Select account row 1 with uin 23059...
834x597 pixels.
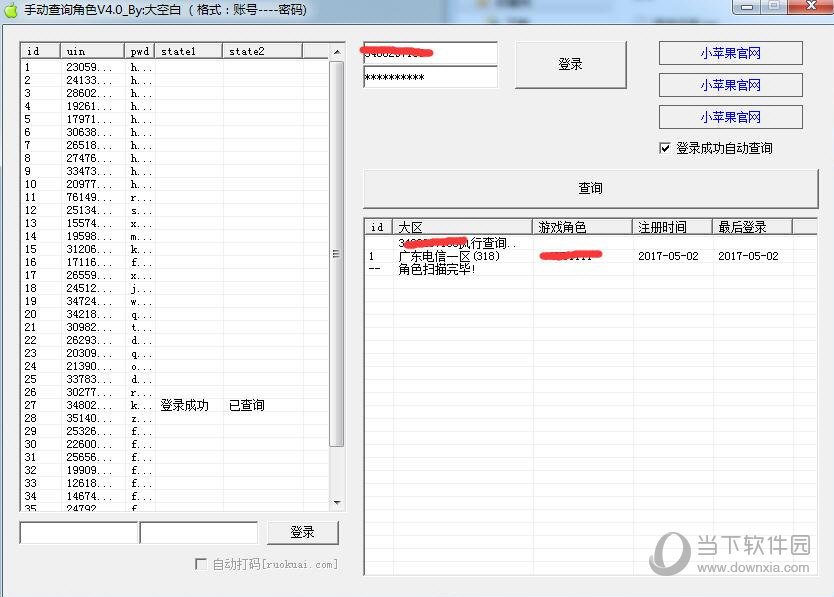point(174,67)
